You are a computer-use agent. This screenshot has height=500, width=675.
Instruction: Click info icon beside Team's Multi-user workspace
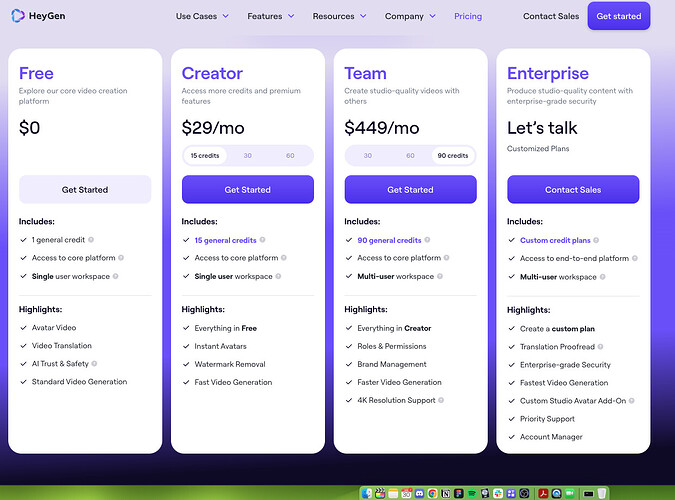[440, 276]
